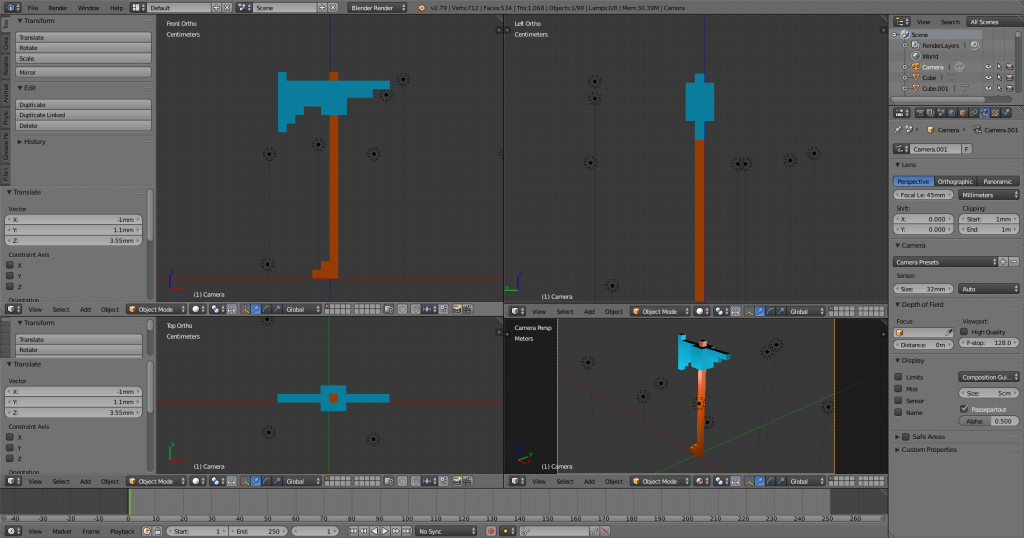Select Camera object in the outliner
This screenshot has width=1024, height=538.
[x=931, y=67]
